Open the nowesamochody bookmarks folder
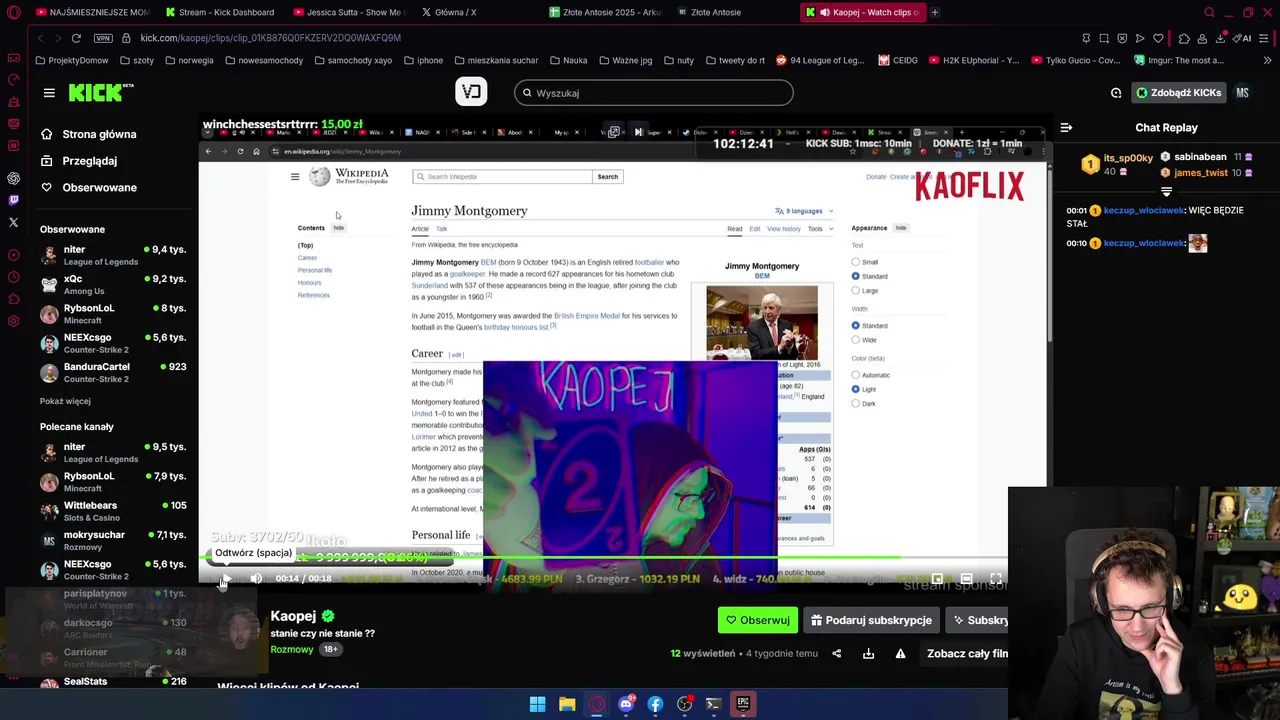 264,60
